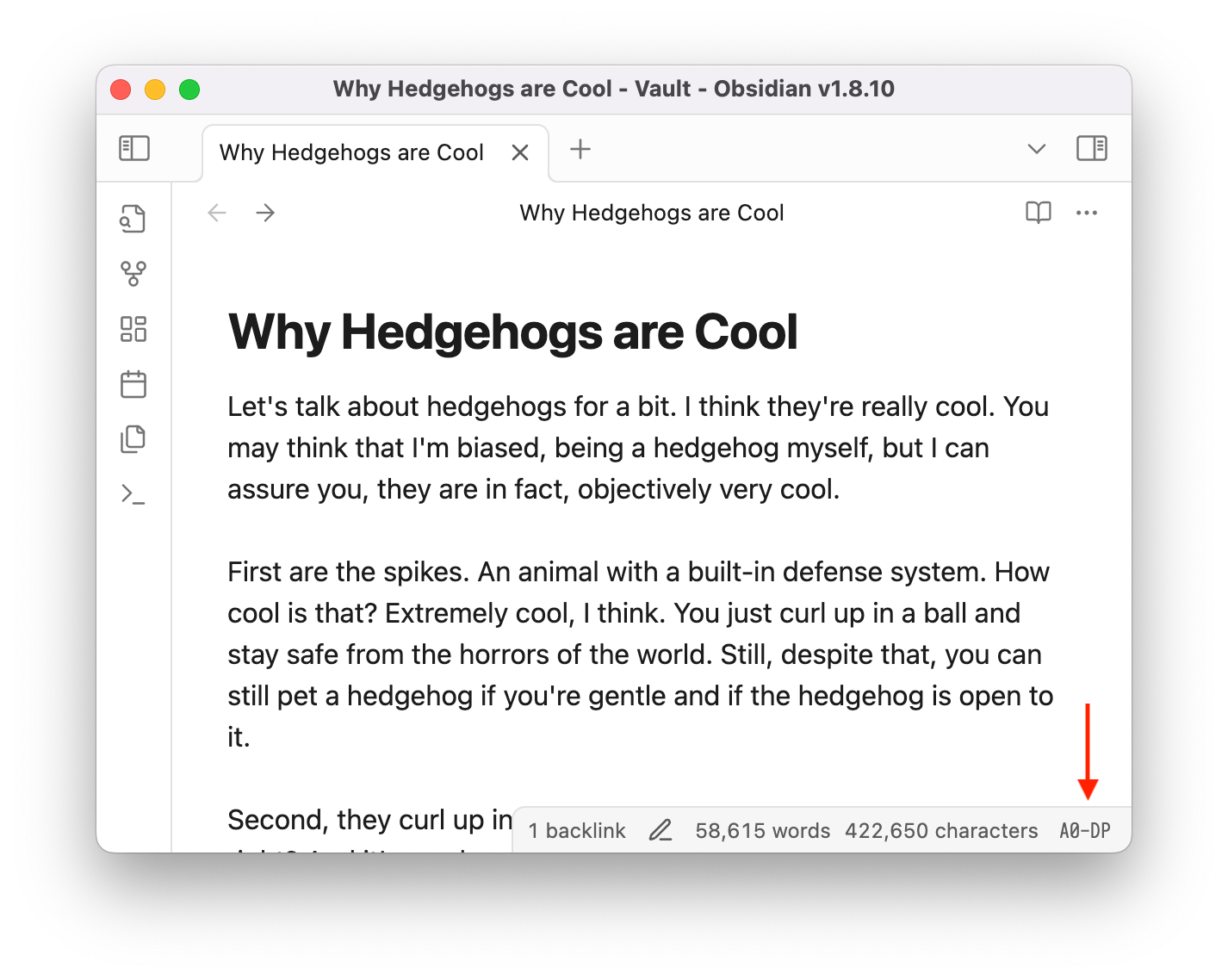Open the quick switcher file search icon
The width and height of the screenshot is (1228, 980).
[x=133, y=219]
